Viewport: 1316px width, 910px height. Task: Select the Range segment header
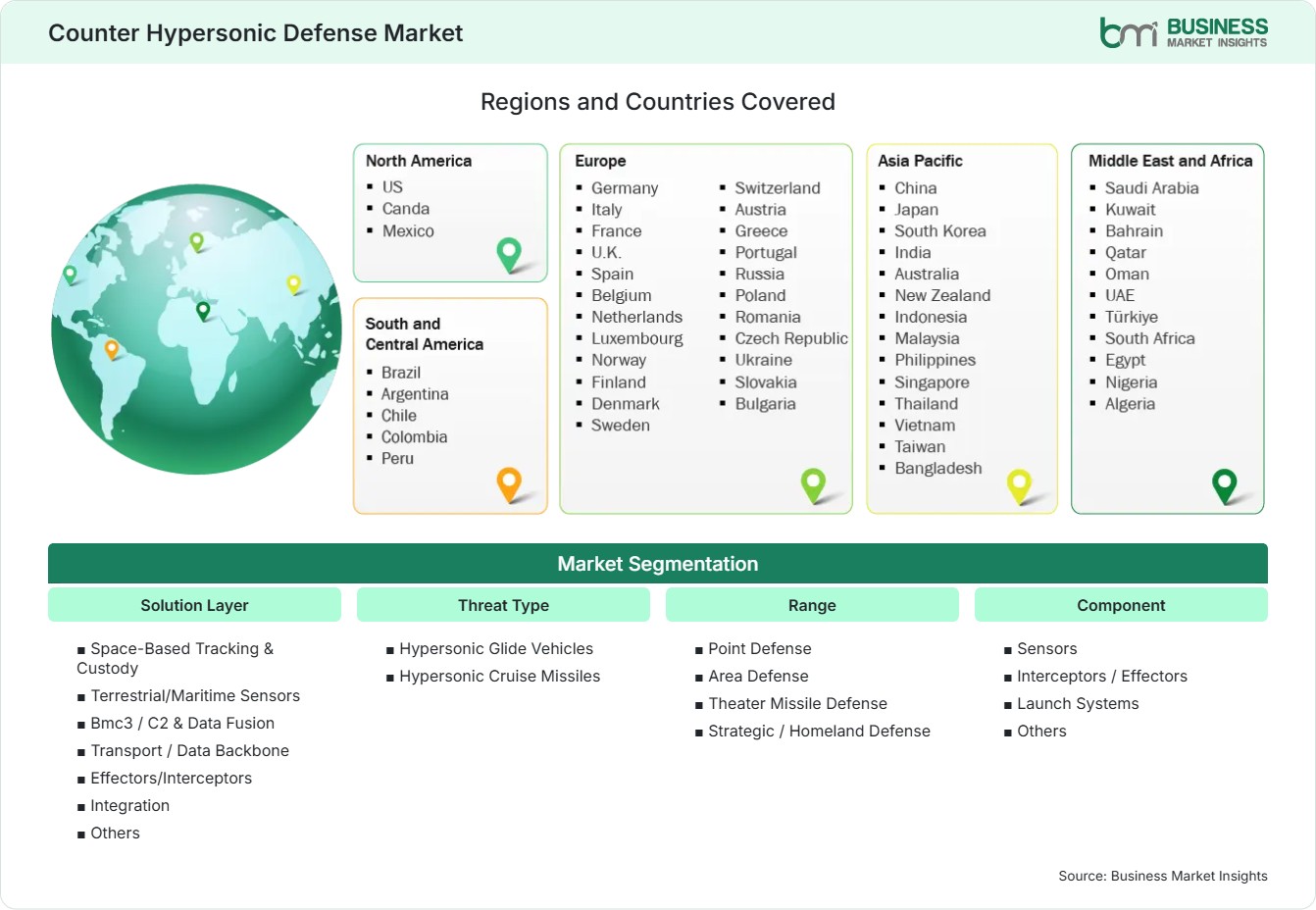click(812, 605)
